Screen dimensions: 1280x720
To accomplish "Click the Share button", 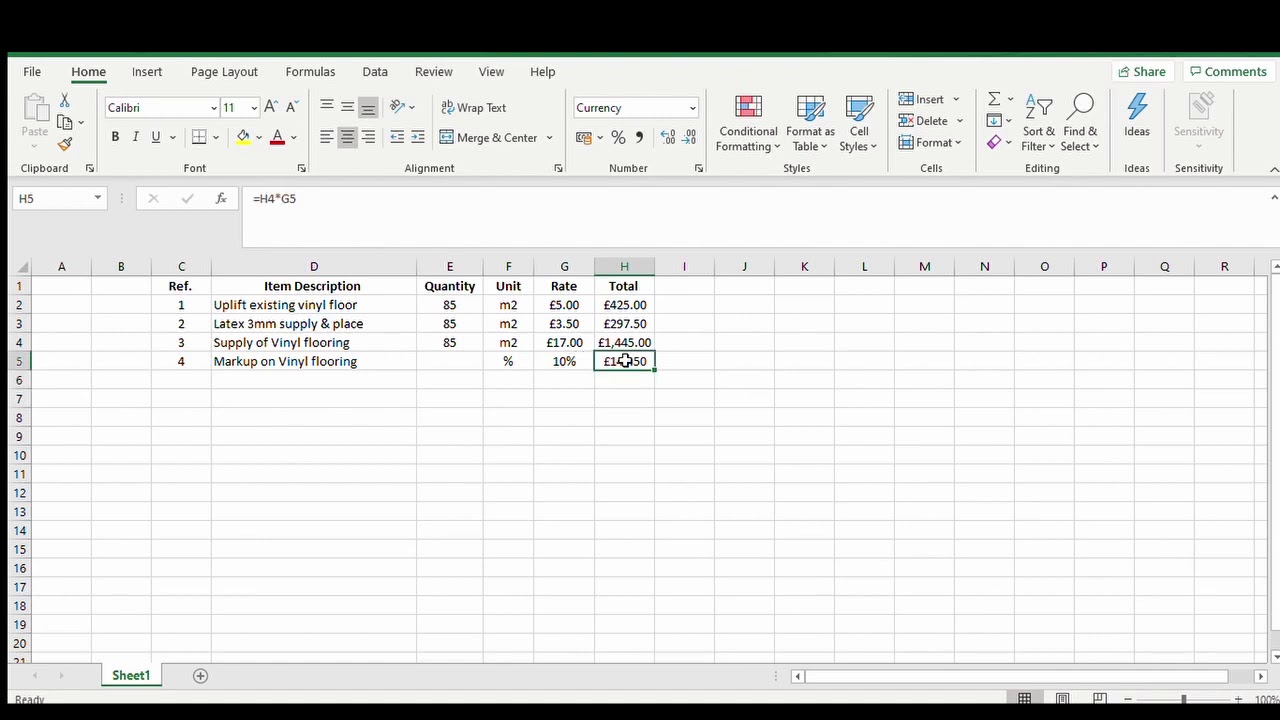I will coord(1142,72).
